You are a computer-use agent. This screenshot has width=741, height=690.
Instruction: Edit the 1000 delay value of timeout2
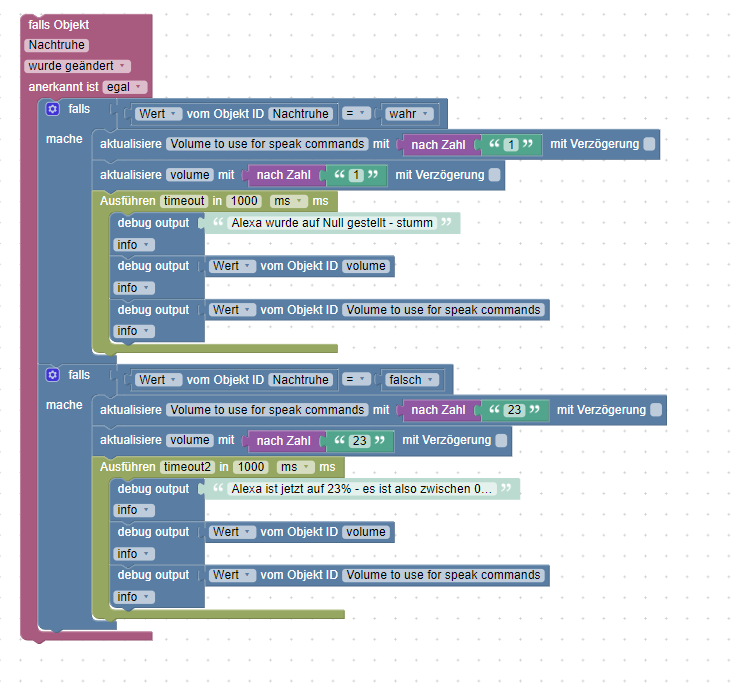250,467
